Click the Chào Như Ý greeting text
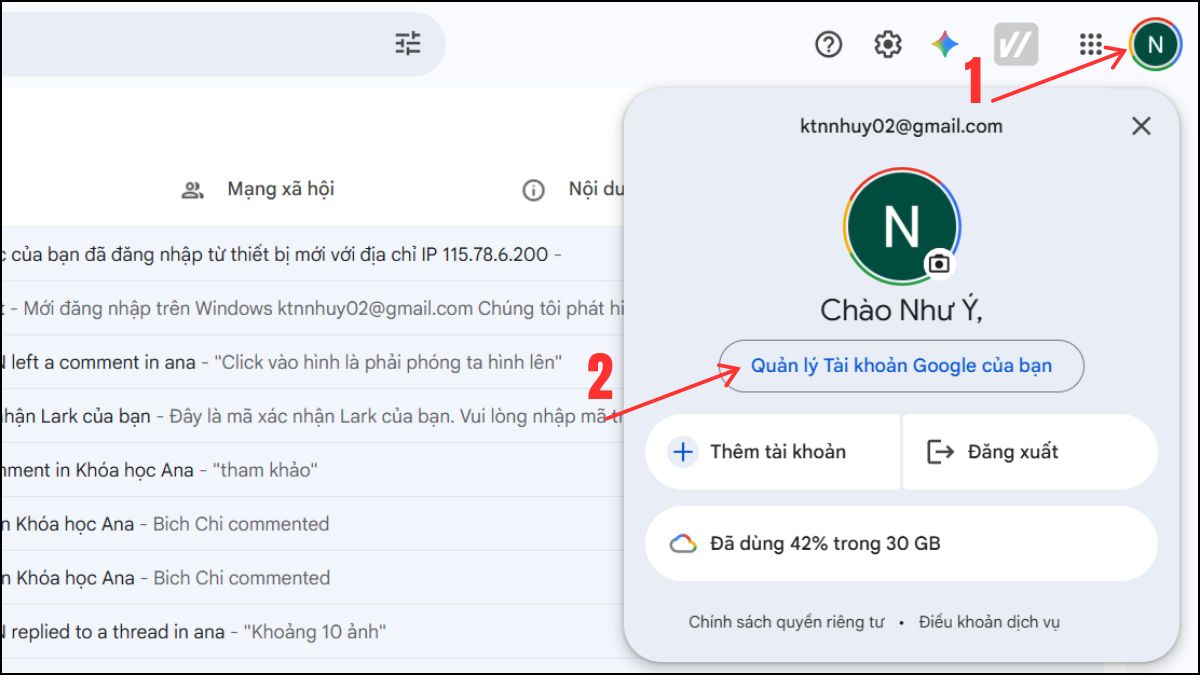Image resolution: width=1200 pixels, height=675 pixels. (902, 310)
